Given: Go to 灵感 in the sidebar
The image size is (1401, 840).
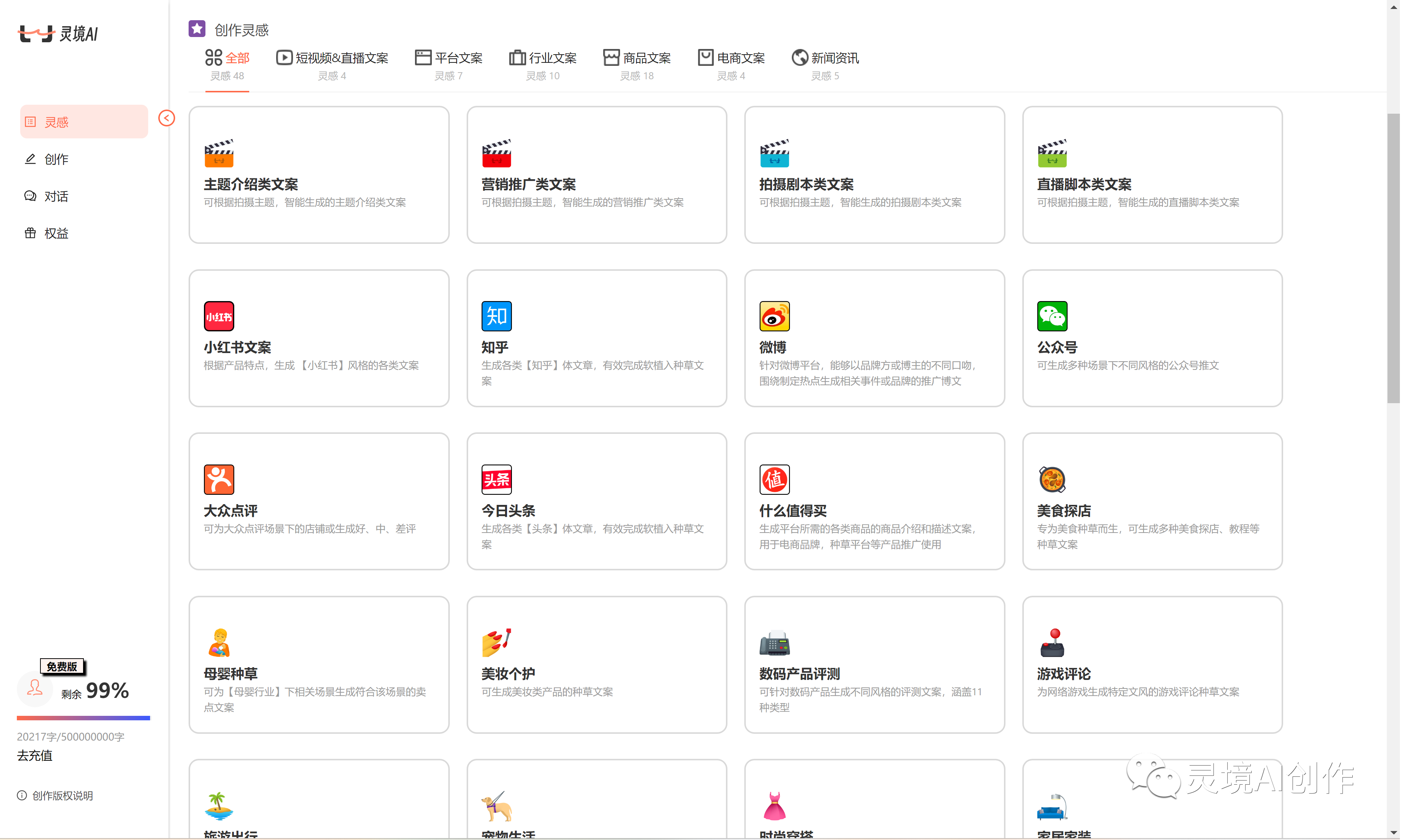Looking at the screenshot, I should [x=84, y=122].
